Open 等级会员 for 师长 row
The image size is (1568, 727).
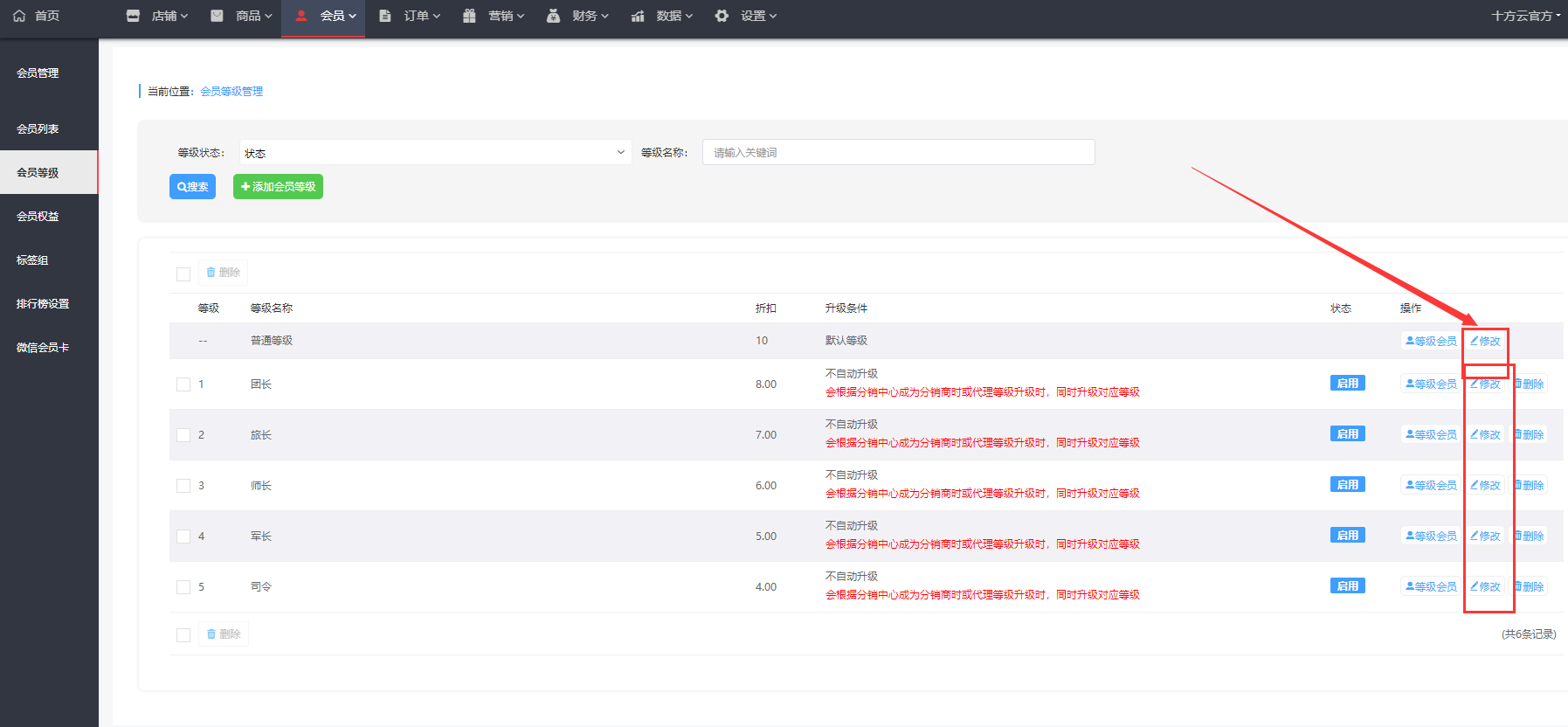pyautogui.click(x=1431, y=485)
